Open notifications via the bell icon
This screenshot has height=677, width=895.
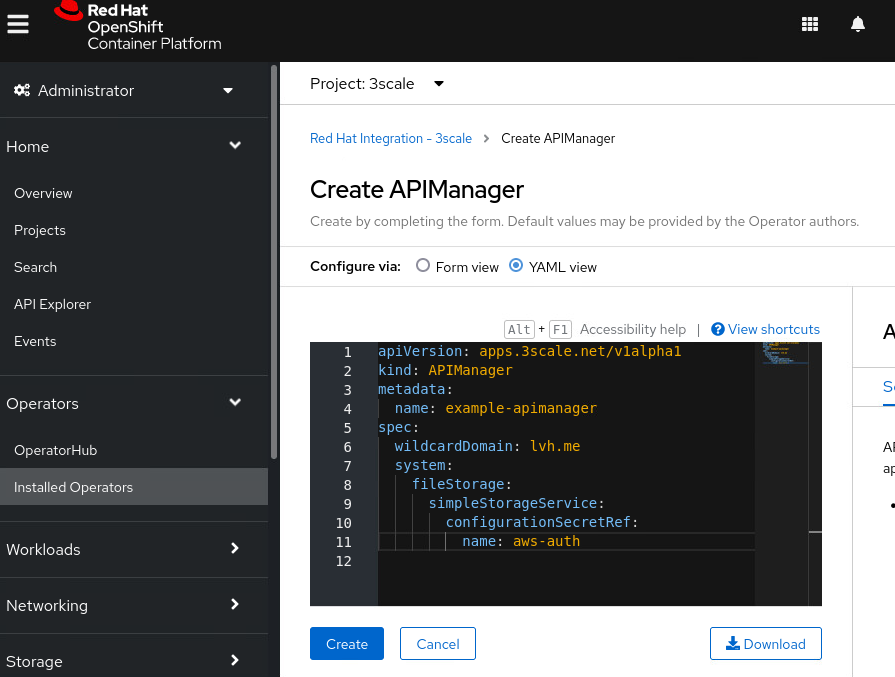pos(858,23)
